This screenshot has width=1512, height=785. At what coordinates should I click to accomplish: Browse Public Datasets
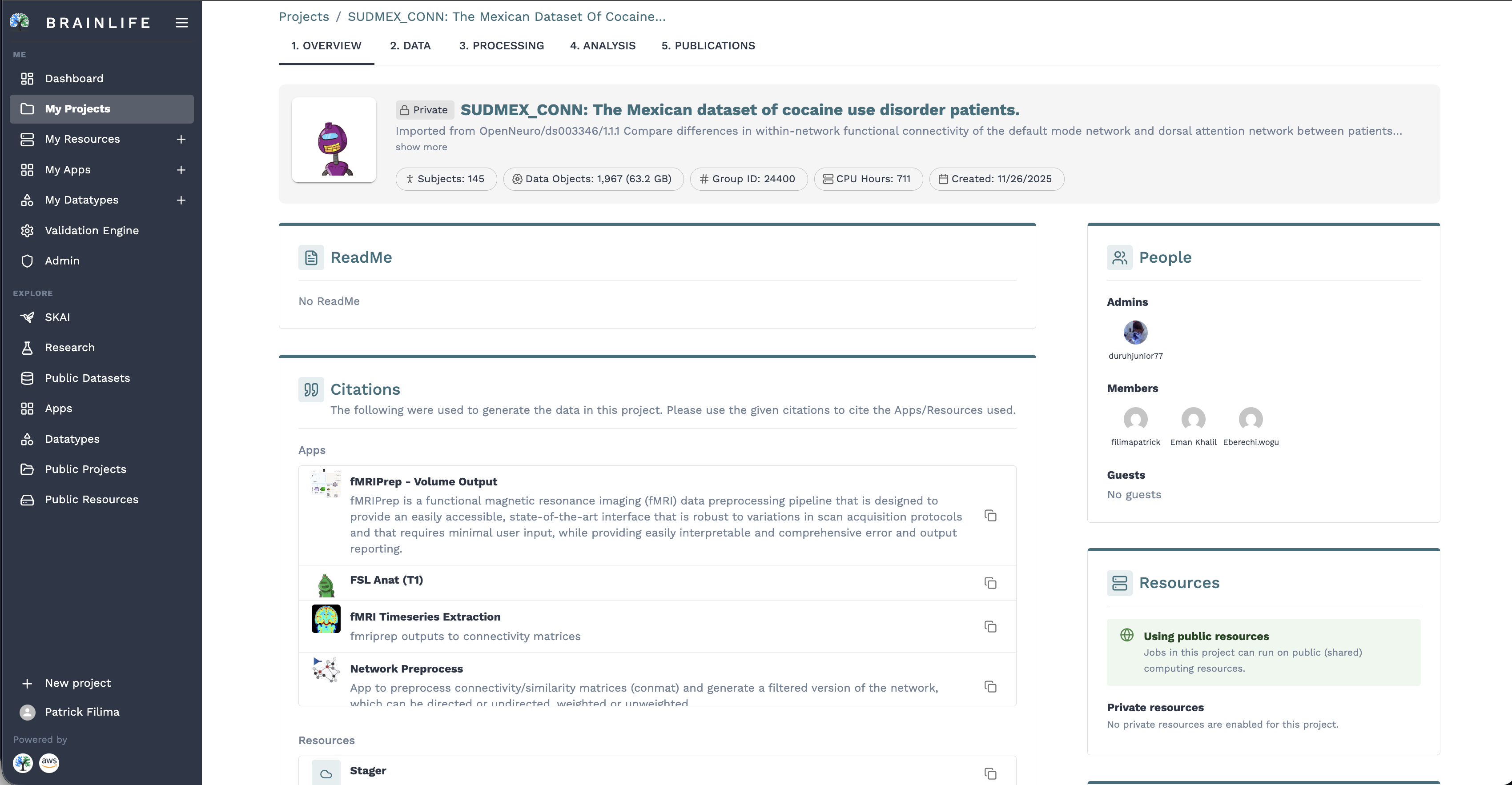click(x=101, y=378)
